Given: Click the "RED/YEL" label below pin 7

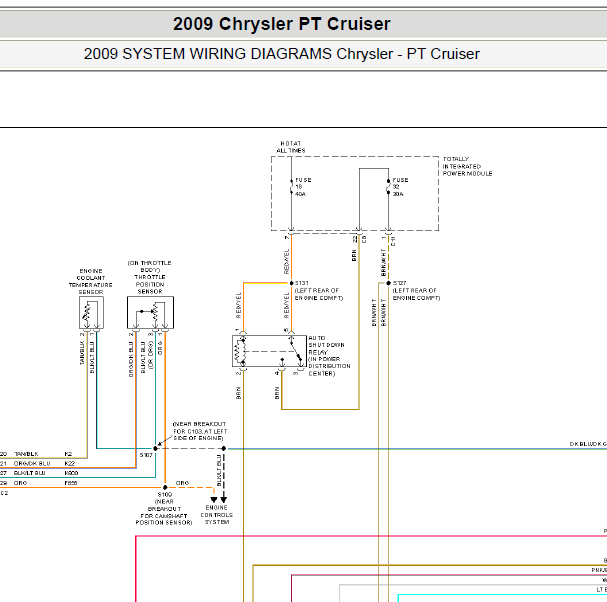Looking at the screenshot, I should pos(287,262).
